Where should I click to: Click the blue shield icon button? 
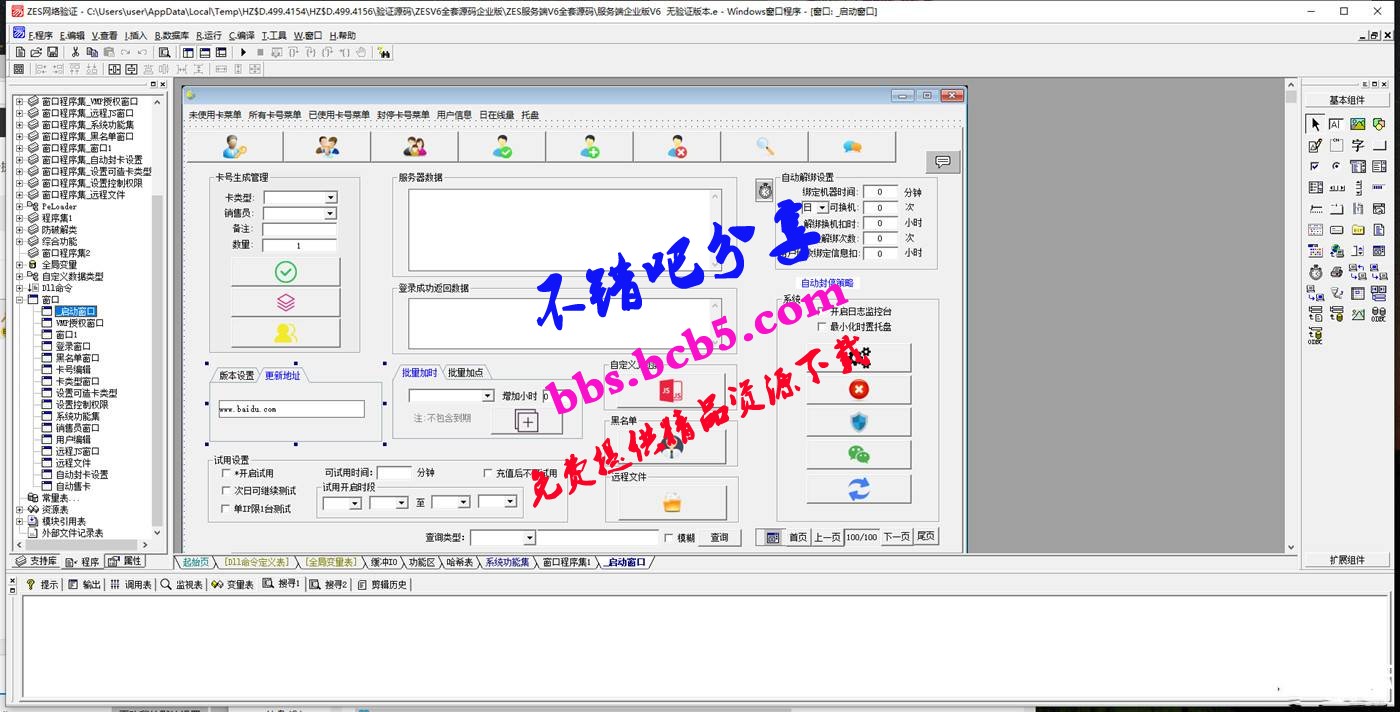pyautogui.click(x=858, y=422)
